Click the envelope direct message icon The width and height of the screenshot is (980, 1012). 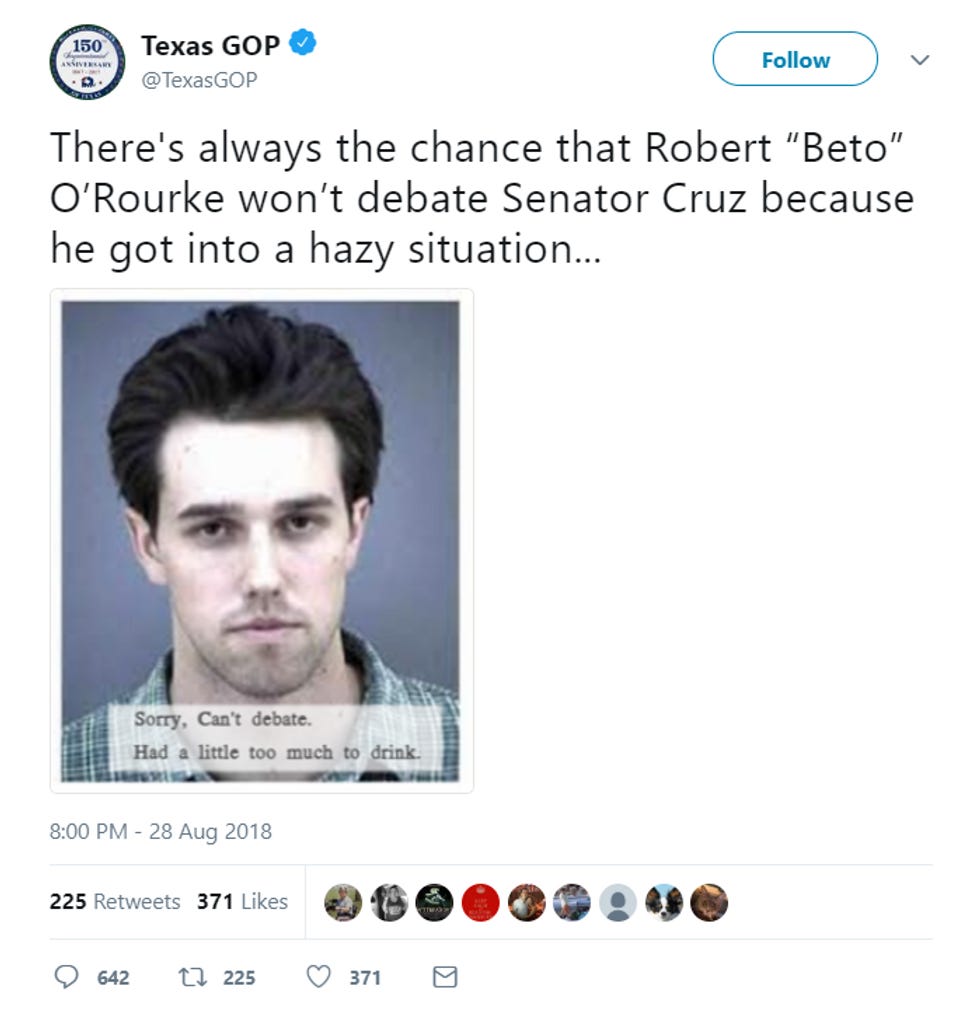point(445,977)
